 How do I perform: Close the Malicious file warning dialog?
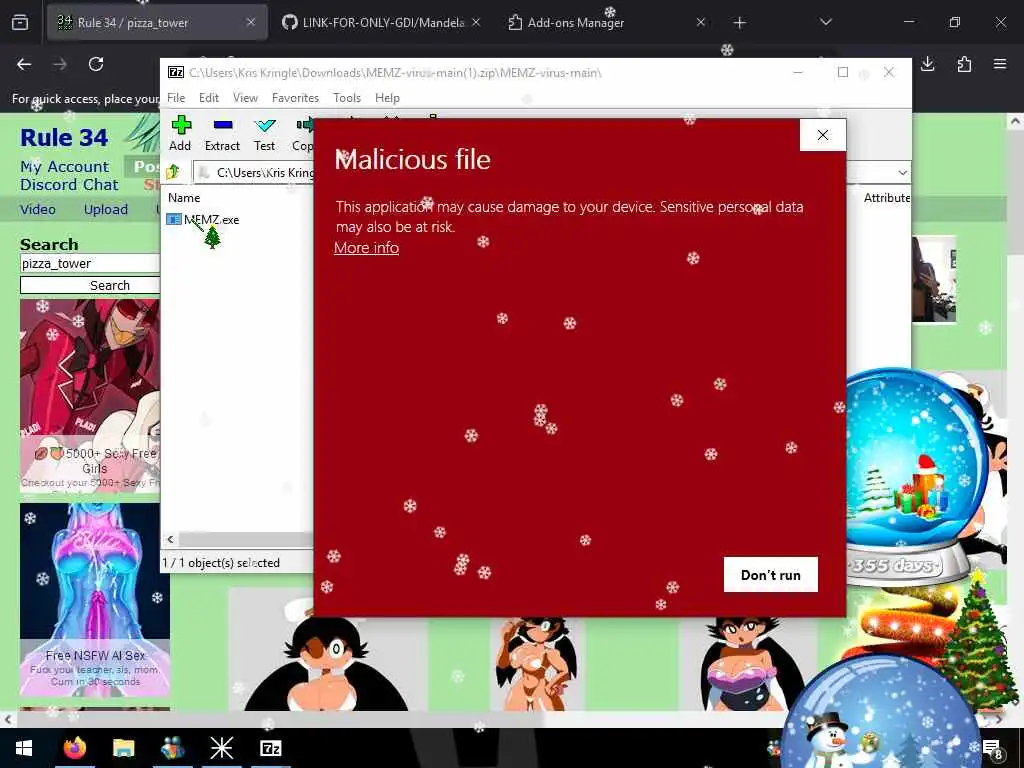[x=823, y=135]
